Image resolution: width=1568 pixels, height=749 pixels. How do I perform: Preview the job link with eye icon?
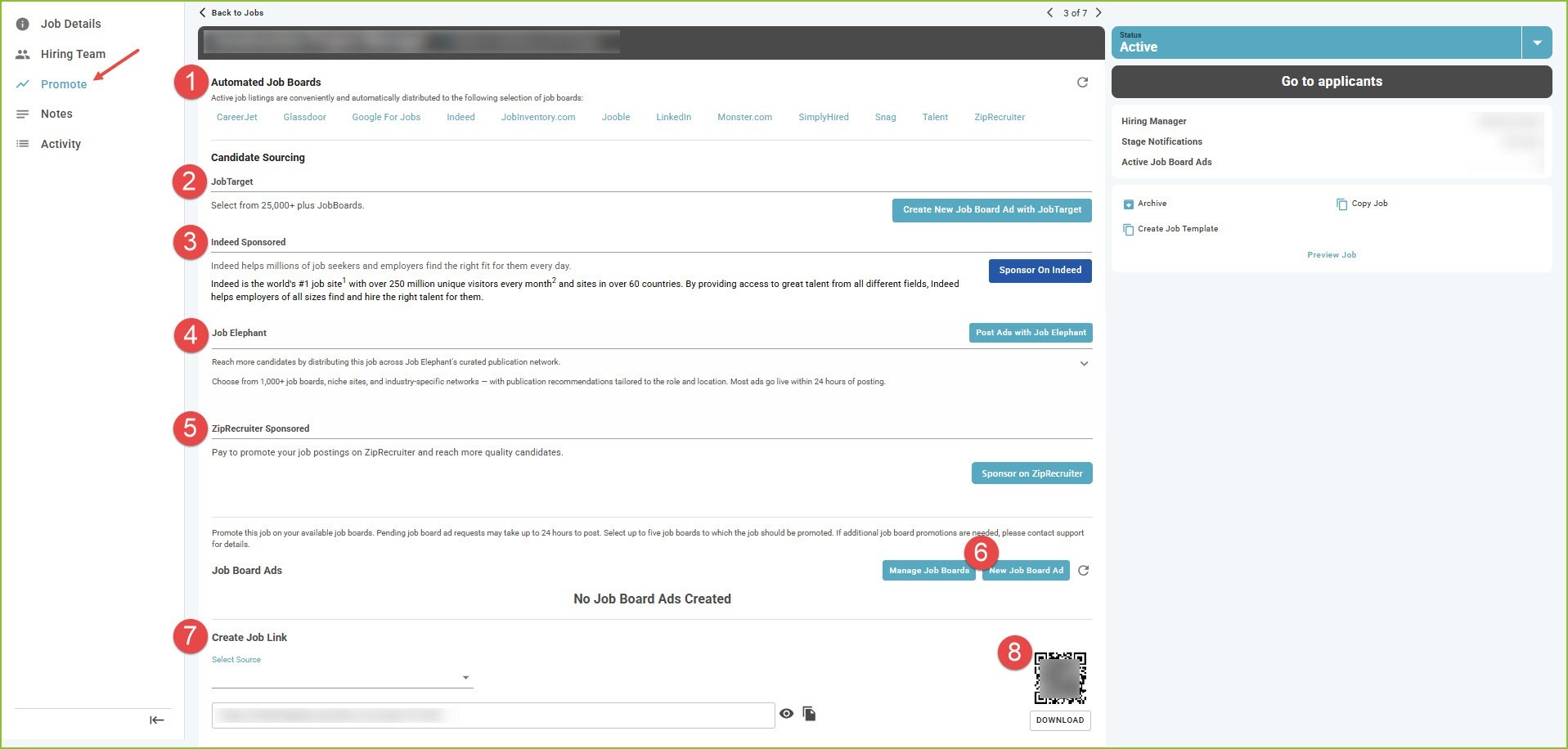[786, 714]
